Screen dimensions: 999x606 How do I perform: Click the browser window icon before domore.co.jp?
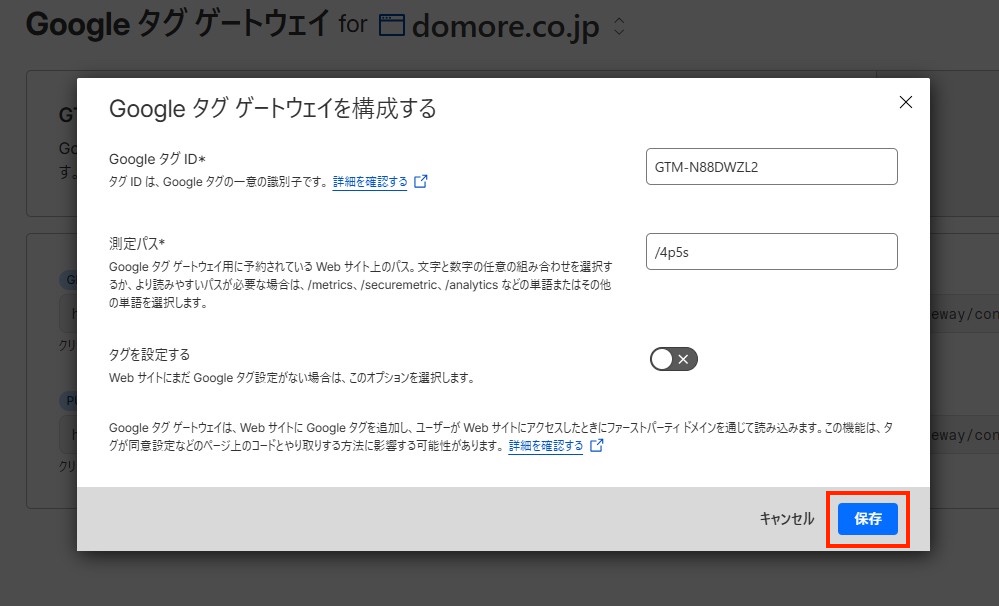click(391, 25)
